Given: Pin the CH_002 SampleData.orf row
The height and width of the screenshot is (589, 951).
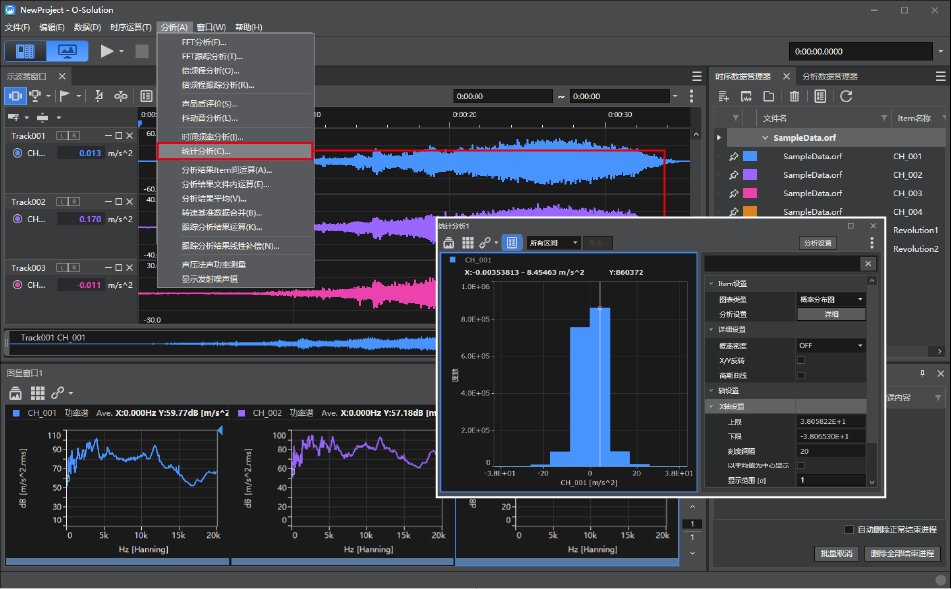Looking at the screenshot, I should pos(733,175).
